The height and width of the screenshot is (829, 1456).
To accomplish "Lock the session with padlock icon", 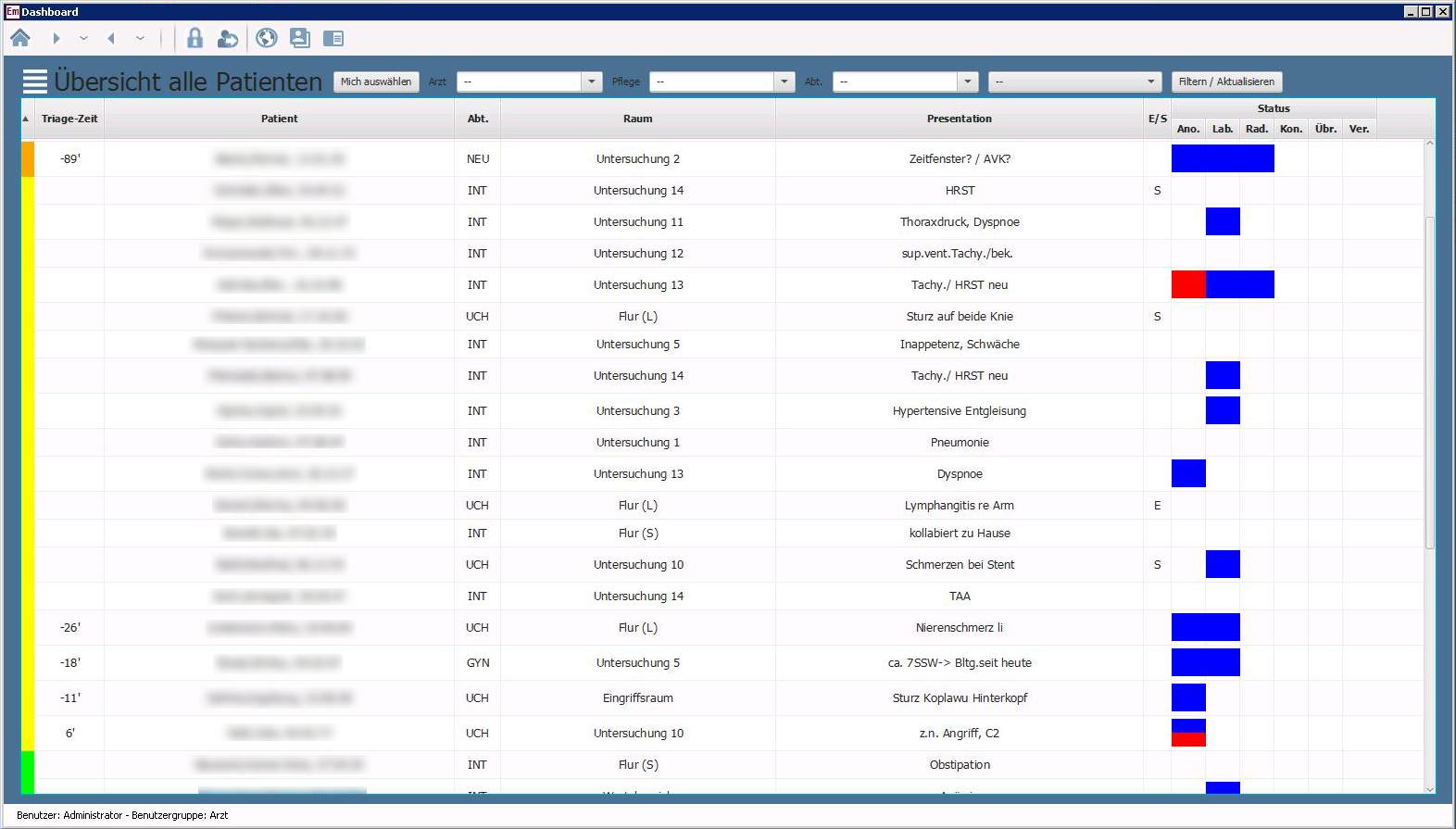I will [195, 38].
